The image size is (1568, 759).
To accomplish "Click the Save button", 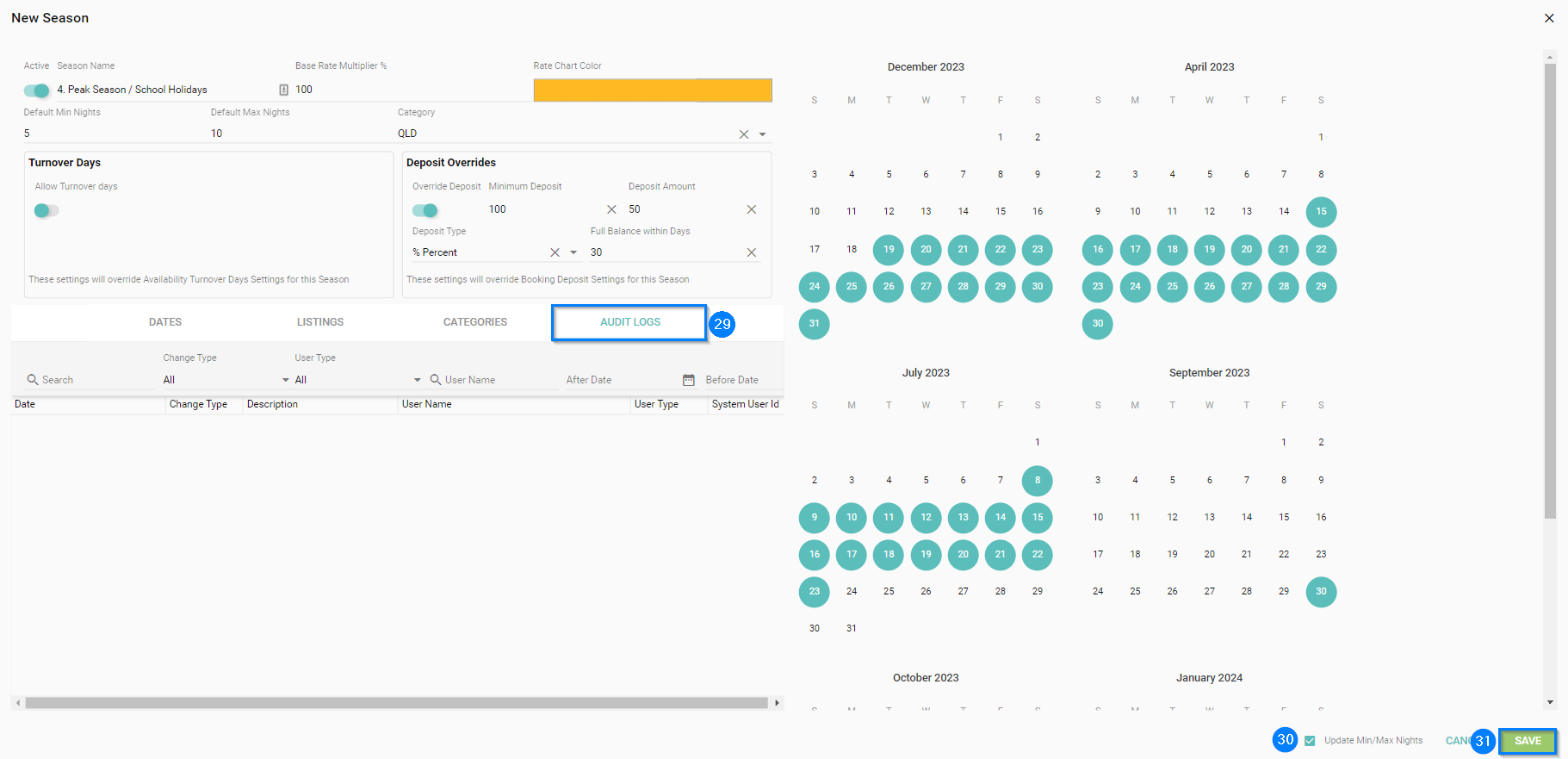I will [x=1528, y=741].
